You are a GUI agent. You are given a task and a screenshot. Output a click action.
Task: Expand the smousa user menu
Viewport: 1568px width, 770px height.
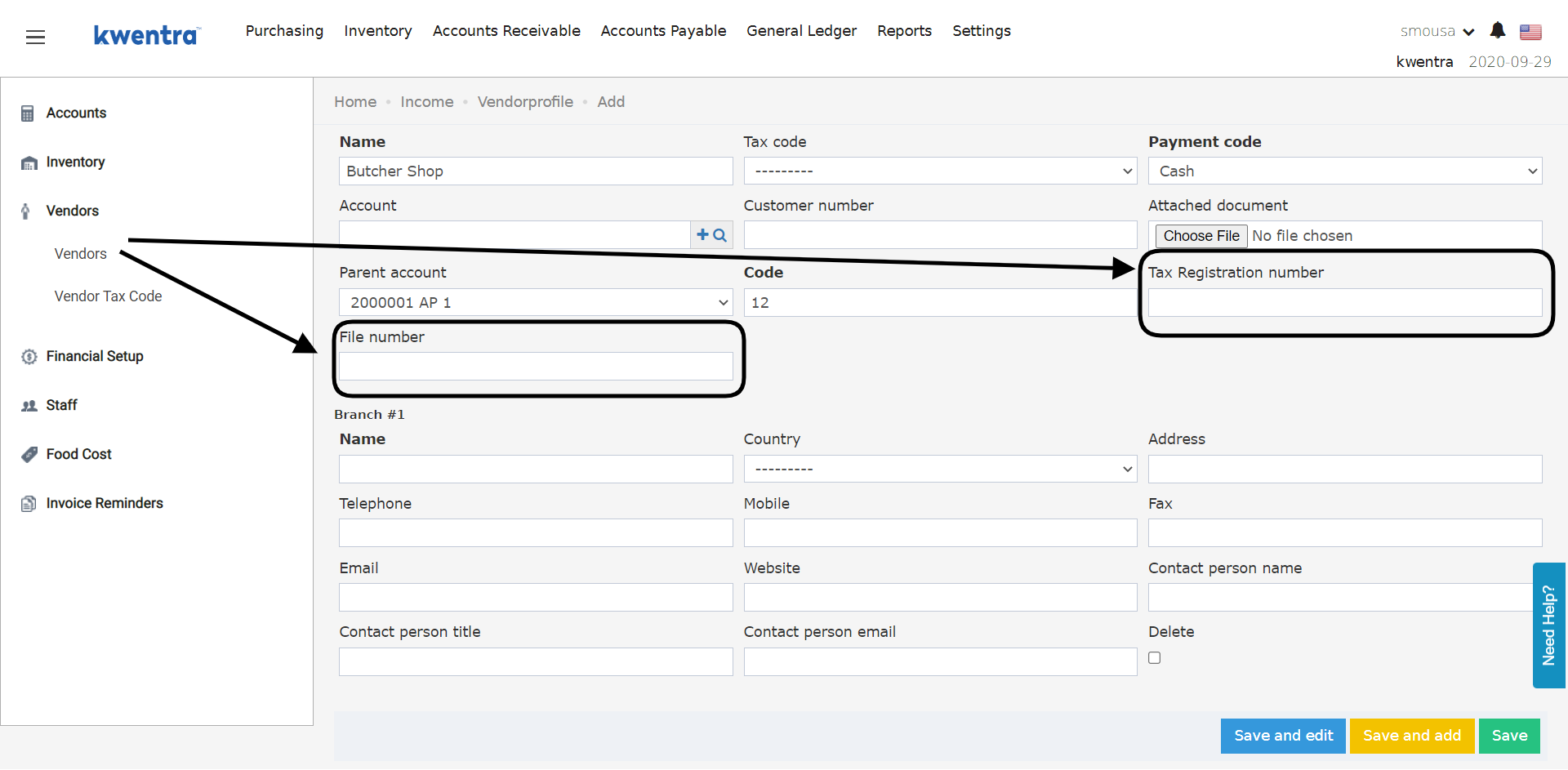[x=1437, y=31]
